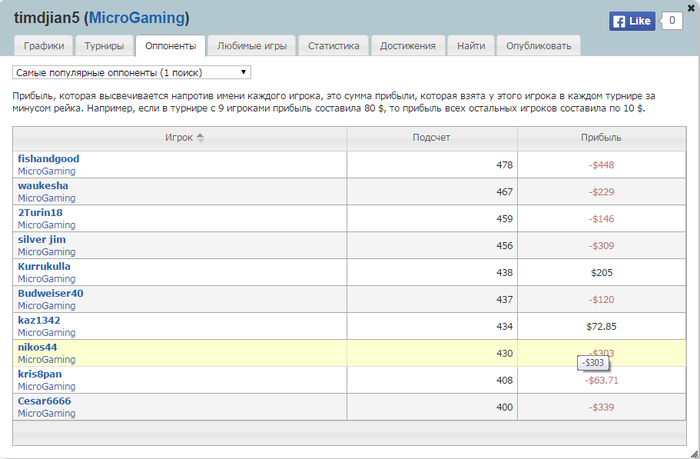Click the profit value $205
This screenshot has width=700, height=459.
point(602,272)
